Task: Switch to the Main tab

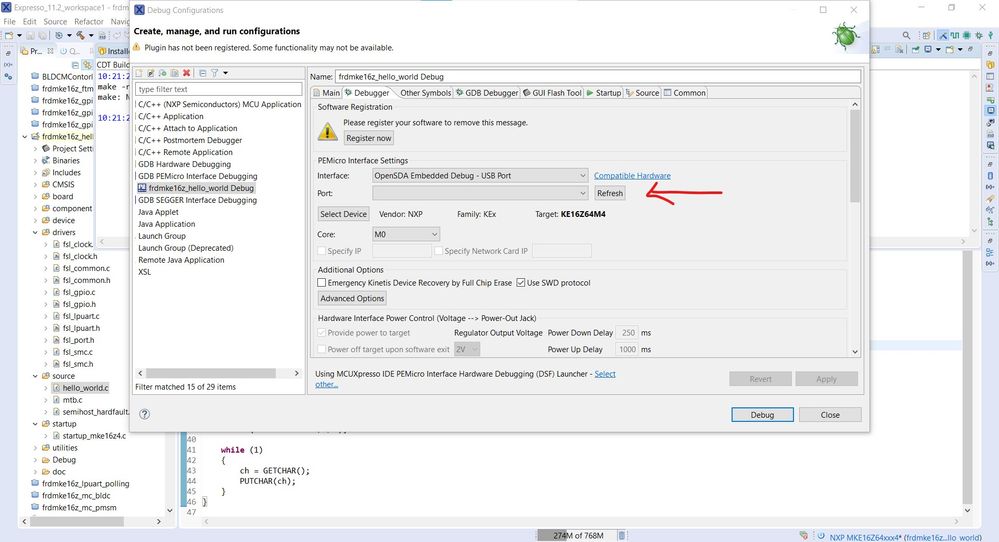Action: coord(326,93)
